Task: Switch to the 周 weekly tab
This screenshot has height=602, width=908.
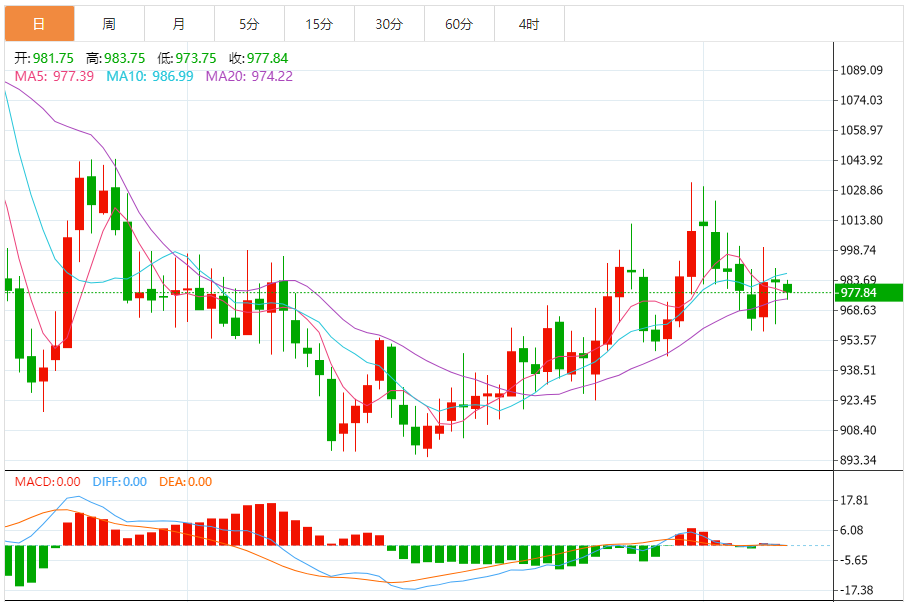Action: coord(109,24)
